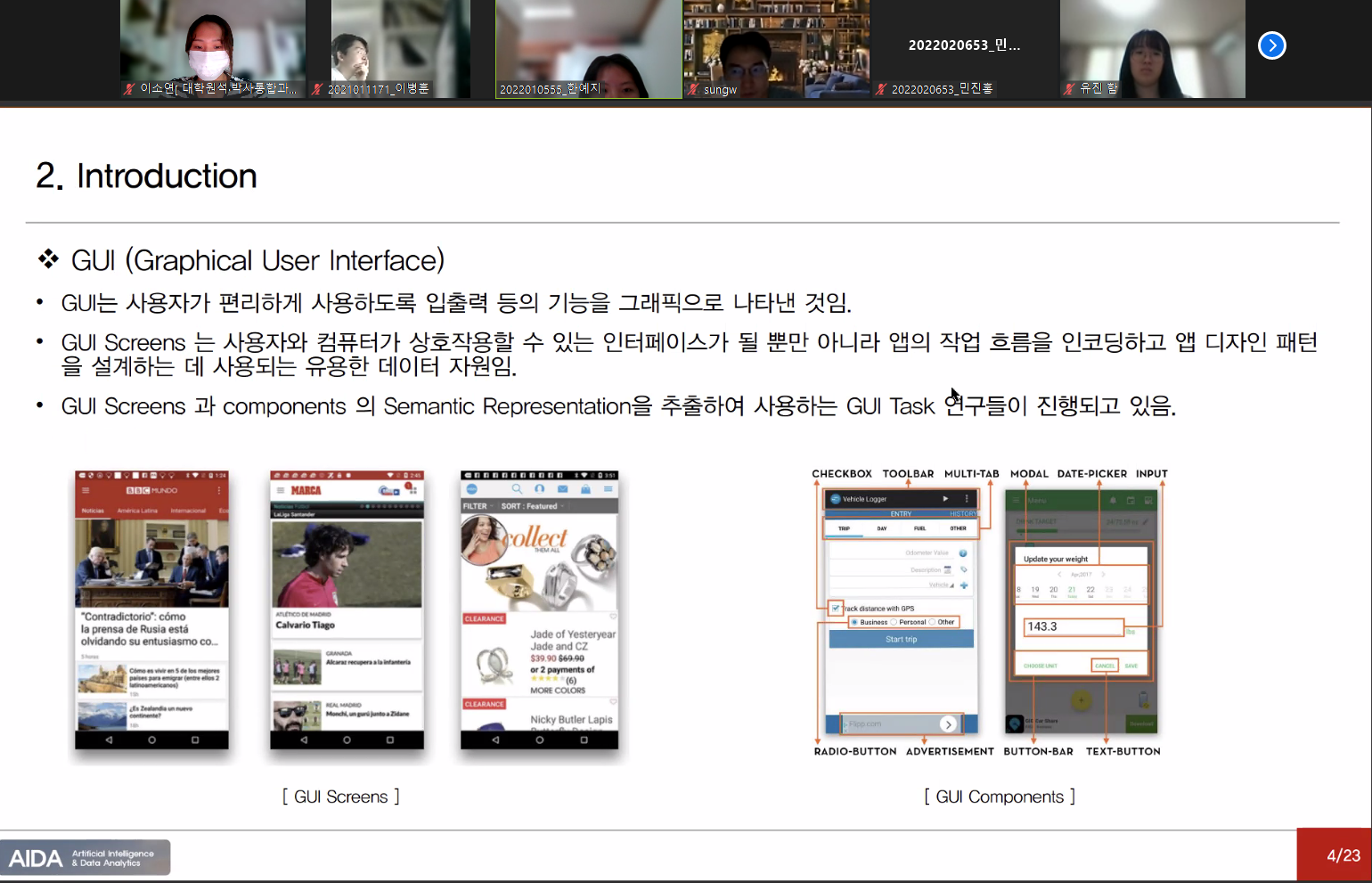This screenshot has width=1372, height=883.
Task: Open the SORT : Featured dropdown
Action: [x=530, y=506]
